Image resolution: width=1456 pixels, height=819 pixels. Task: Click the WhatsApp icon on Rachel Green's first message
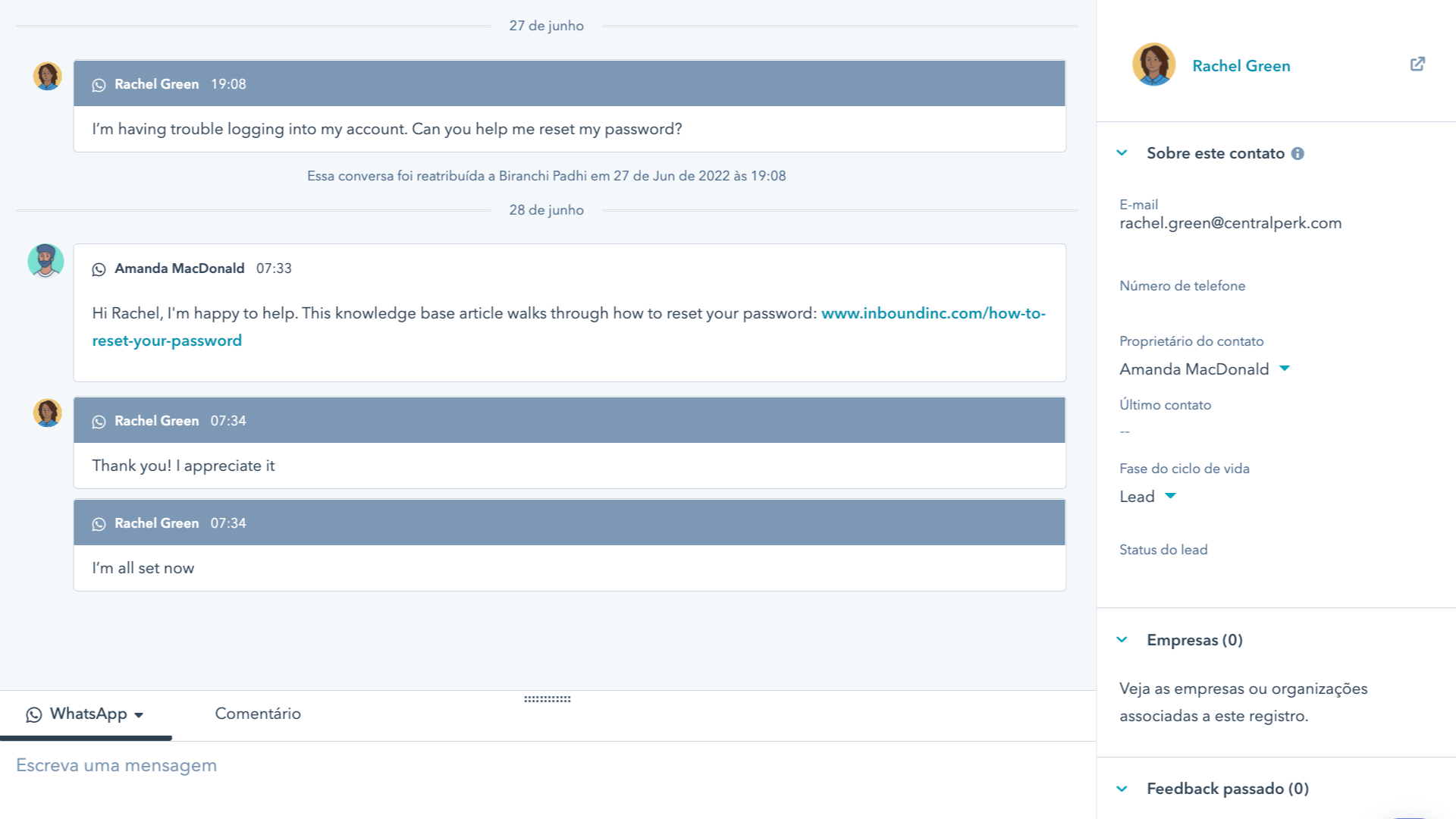[99, 84]
